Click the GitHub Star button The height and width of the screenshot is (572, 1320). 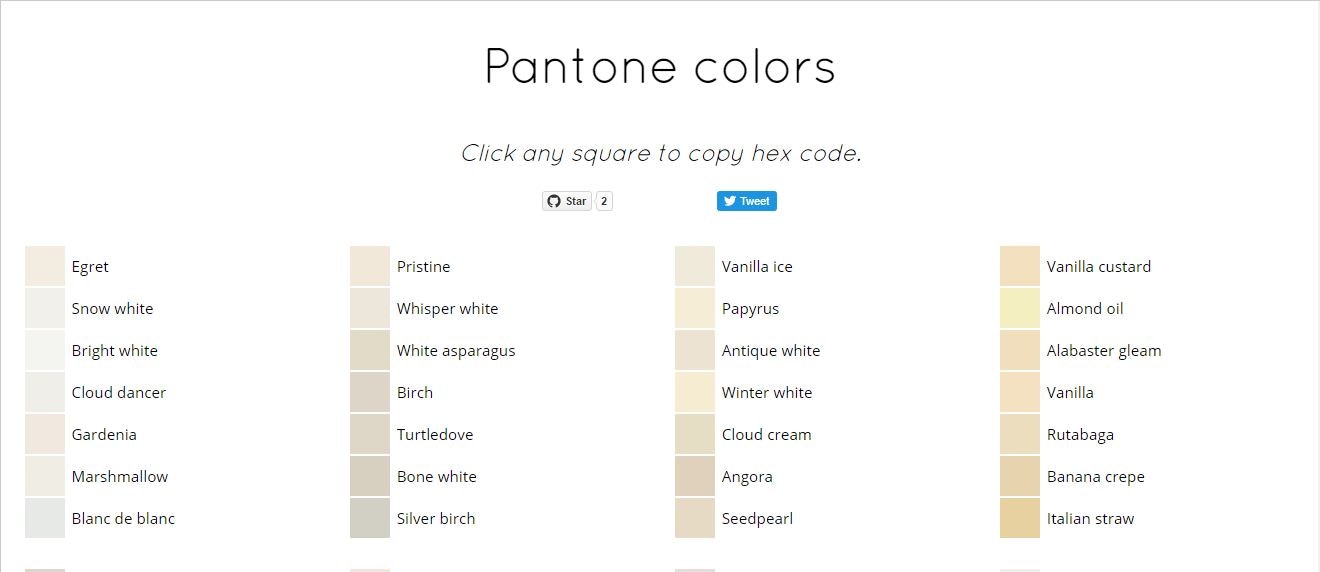pyautogui.click(x=567, y=201)
